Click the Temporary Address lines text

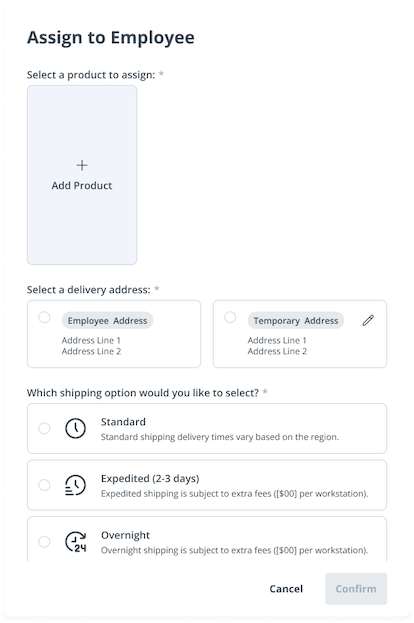tap(277, 346)
